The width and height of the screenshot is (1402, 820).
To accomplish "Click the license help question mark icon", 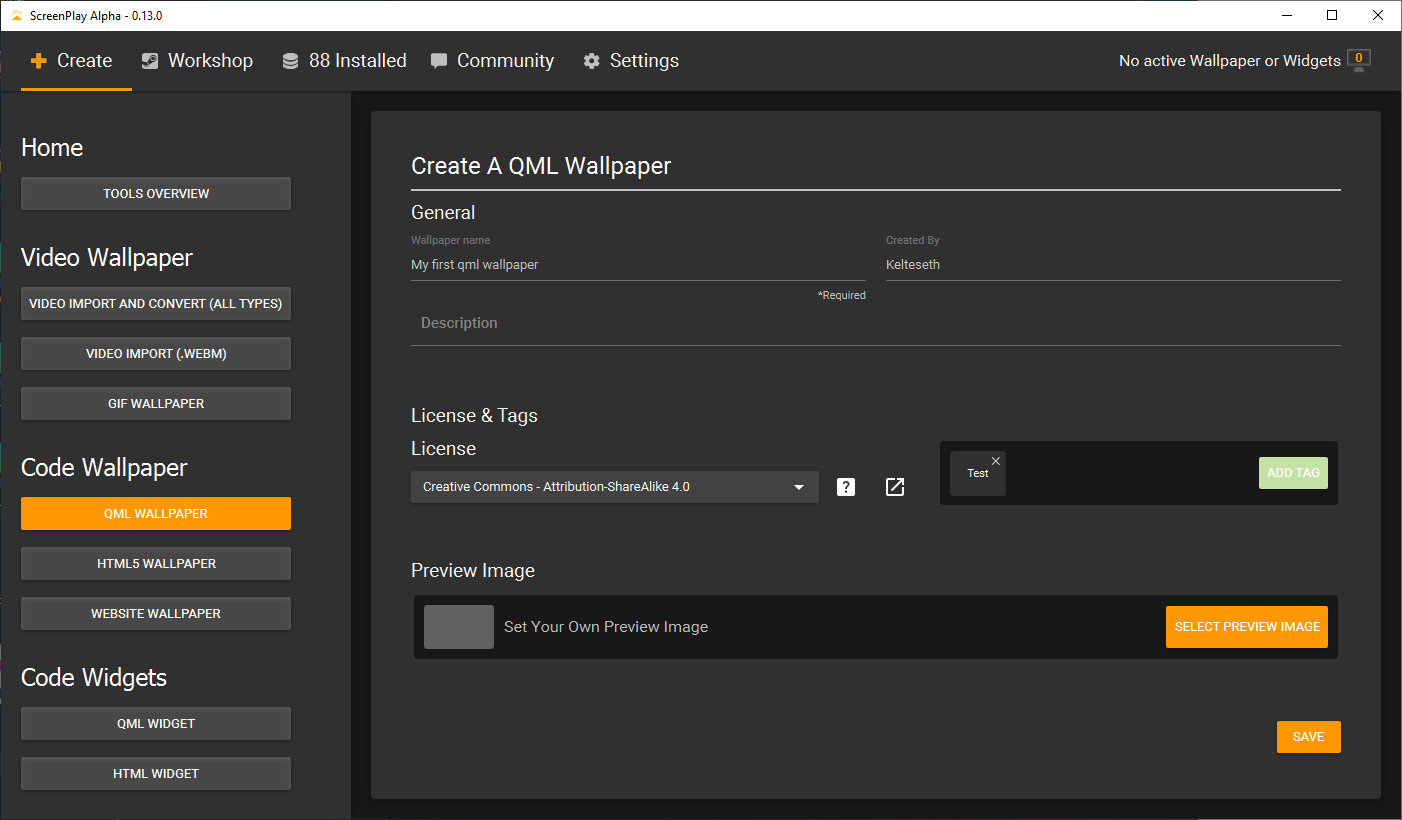I will (x=846, y=487).
